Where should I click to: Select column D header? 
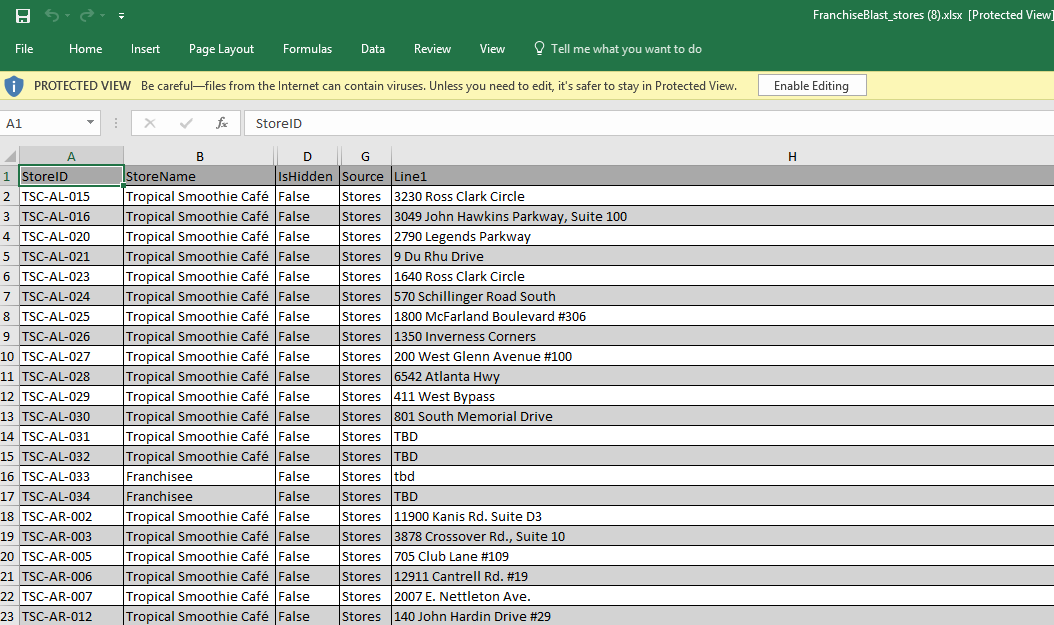307,156
